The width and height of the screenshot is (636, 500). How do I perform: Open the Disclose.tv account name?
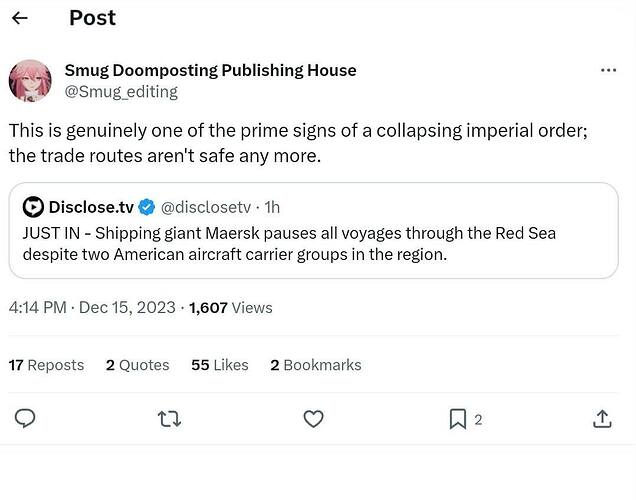tap(90, 207)
